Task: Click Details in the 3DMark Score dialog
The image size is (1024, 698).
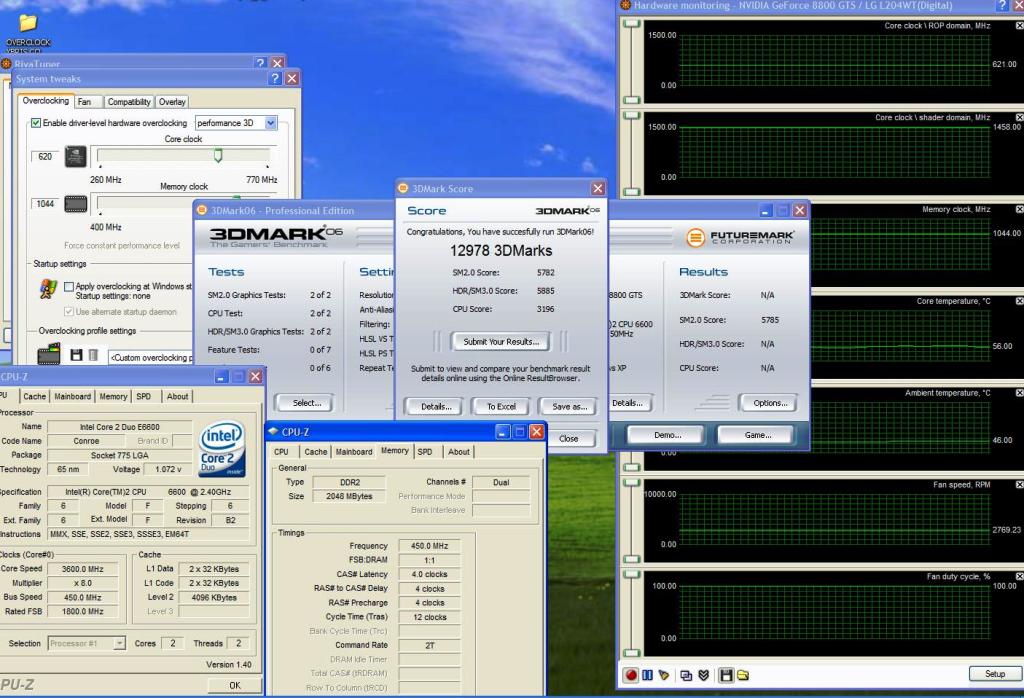Action: (436, 406)
